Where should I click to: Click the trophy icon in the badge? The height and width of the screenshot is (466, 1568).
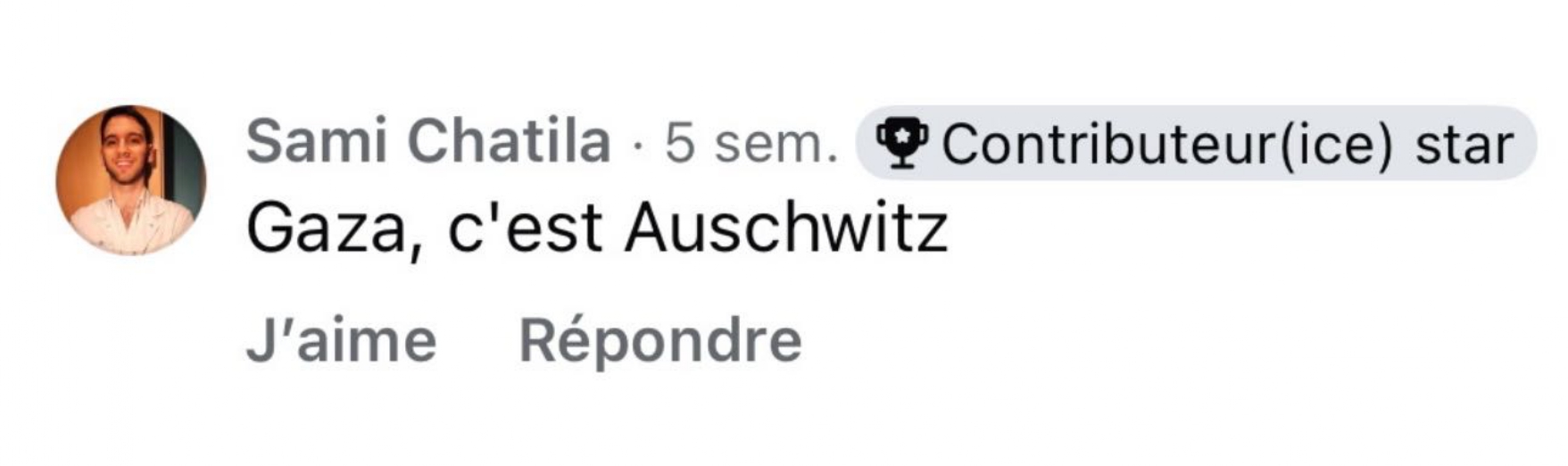(901, 144)
